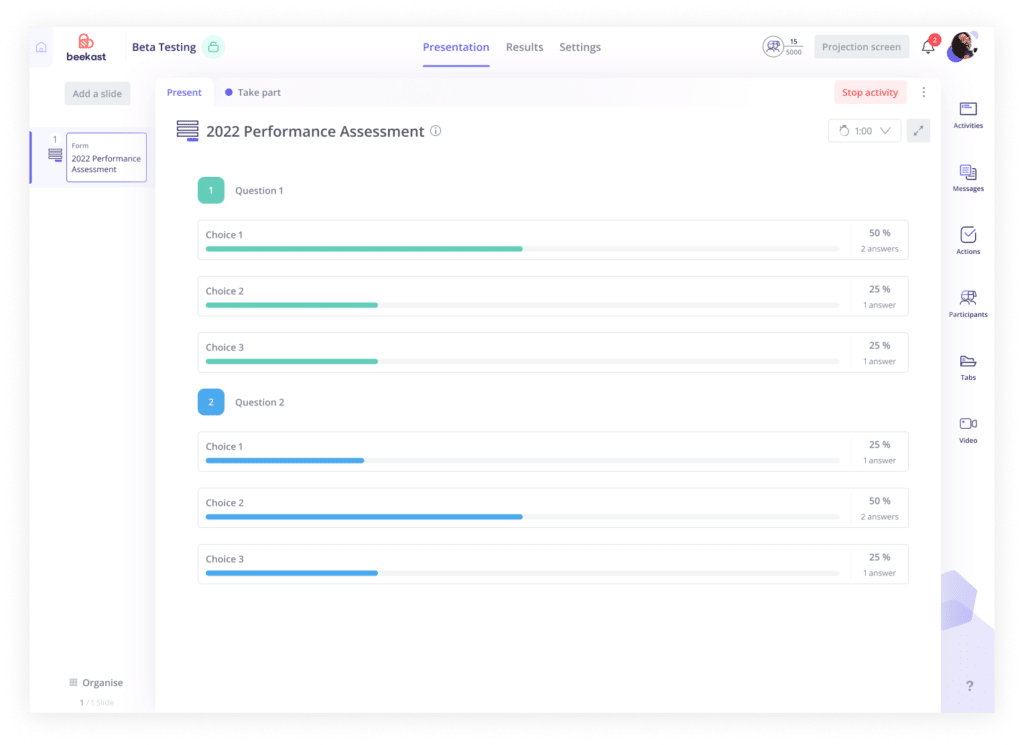This screenshot has height=745, width=1024.
Task: Click Question 1 Choice 1 progress bar
Action: pyautogui.click(x=522, y=249)
